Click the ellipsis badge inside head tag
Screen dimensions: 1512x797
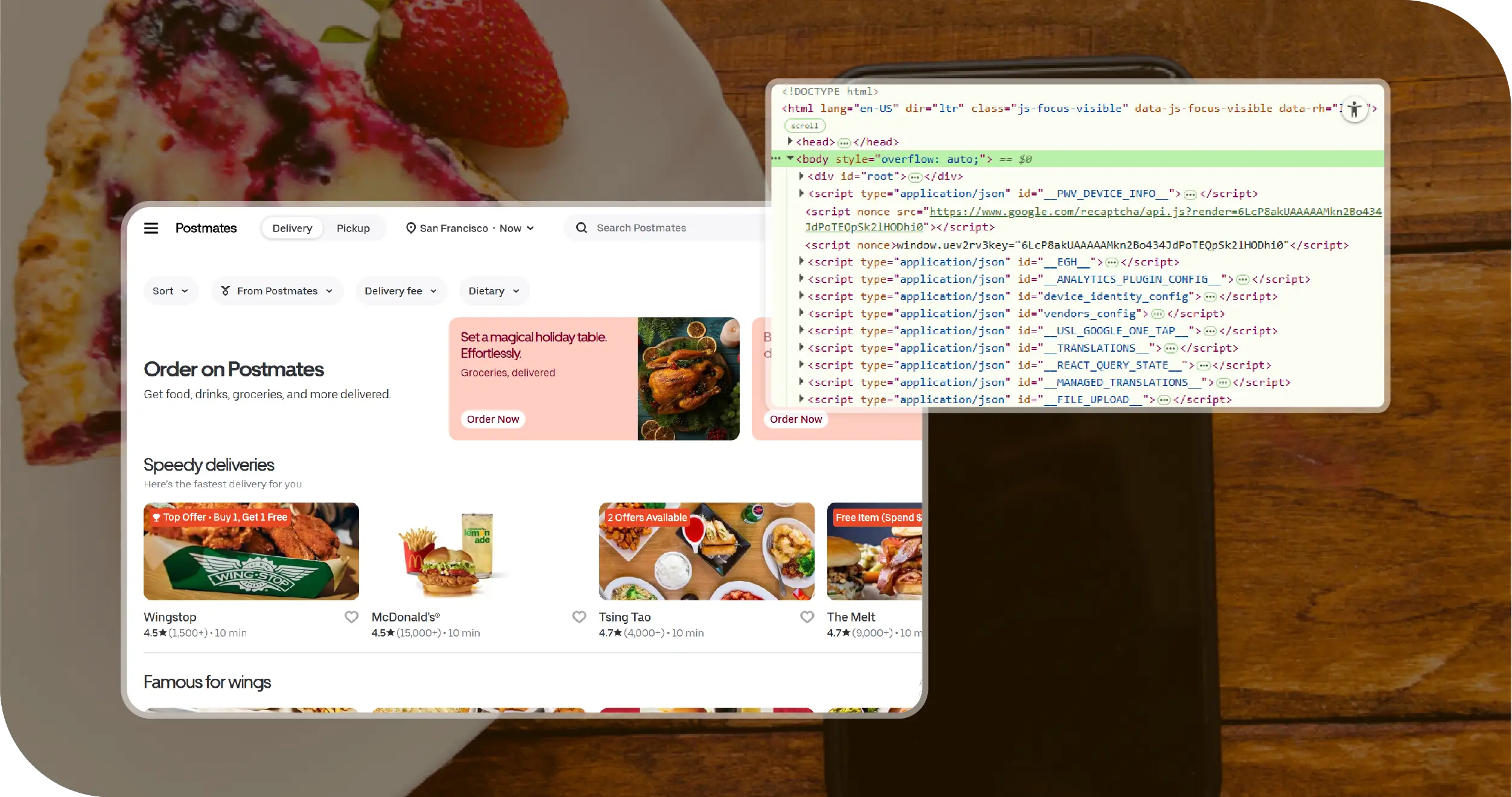(844, 143)
